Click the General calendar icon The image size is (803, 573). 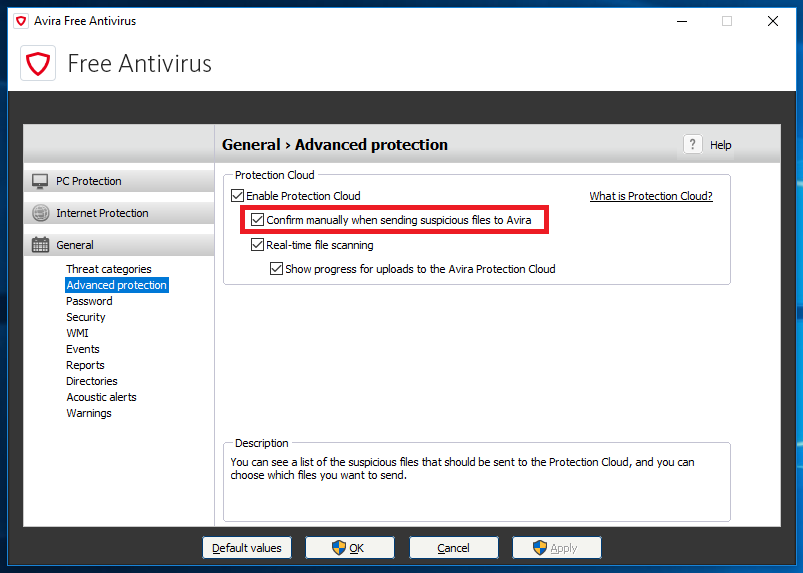40,245
